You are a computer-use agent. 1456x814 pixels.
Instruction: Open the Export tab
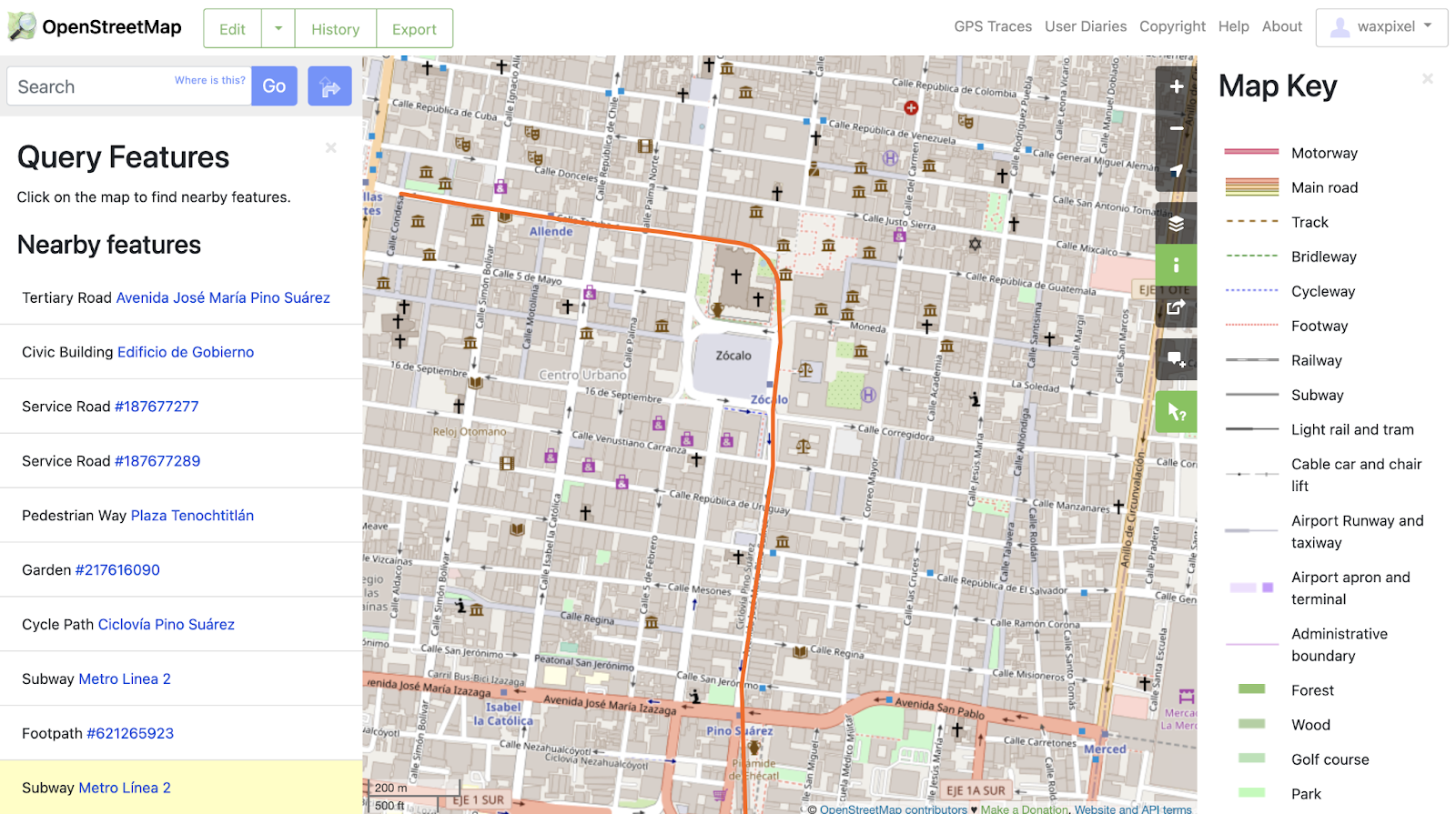pyautogui.click(x=414, y=28)
